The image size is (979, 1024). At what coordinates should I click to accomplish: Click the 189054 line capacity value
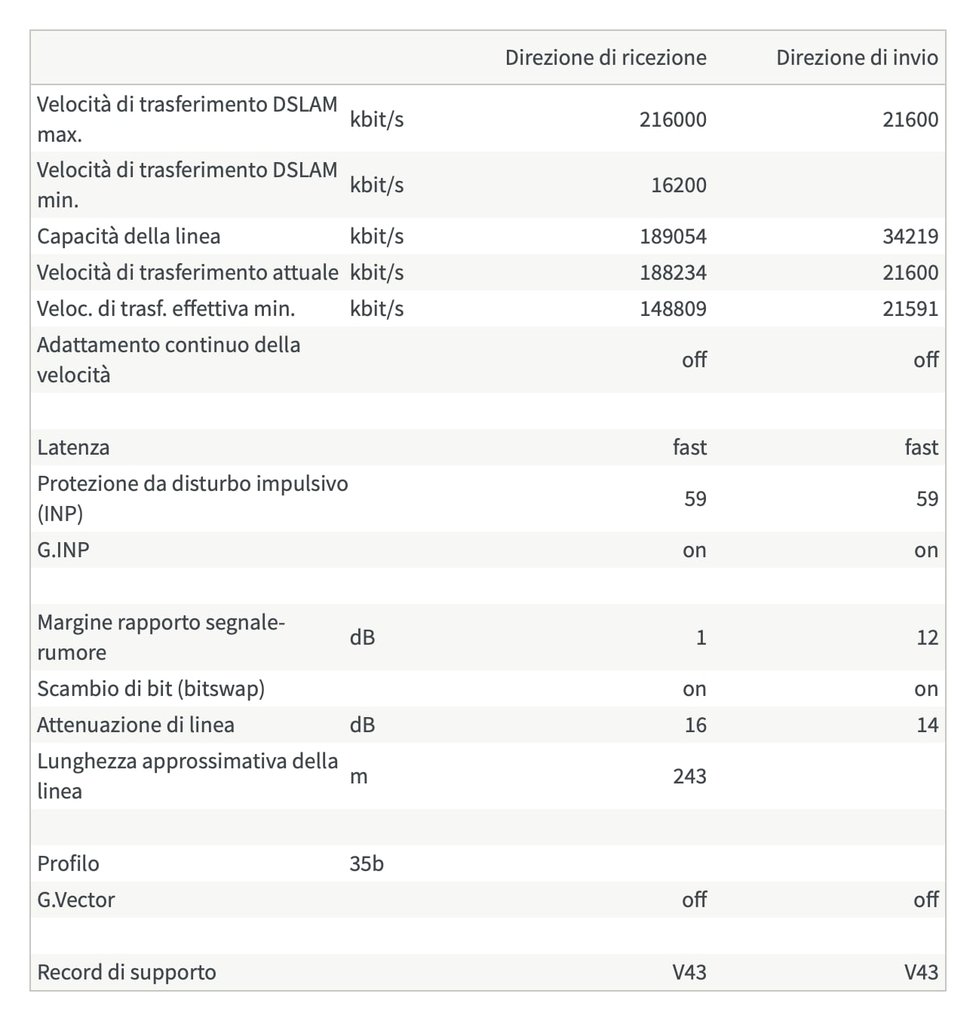point(672,237)
